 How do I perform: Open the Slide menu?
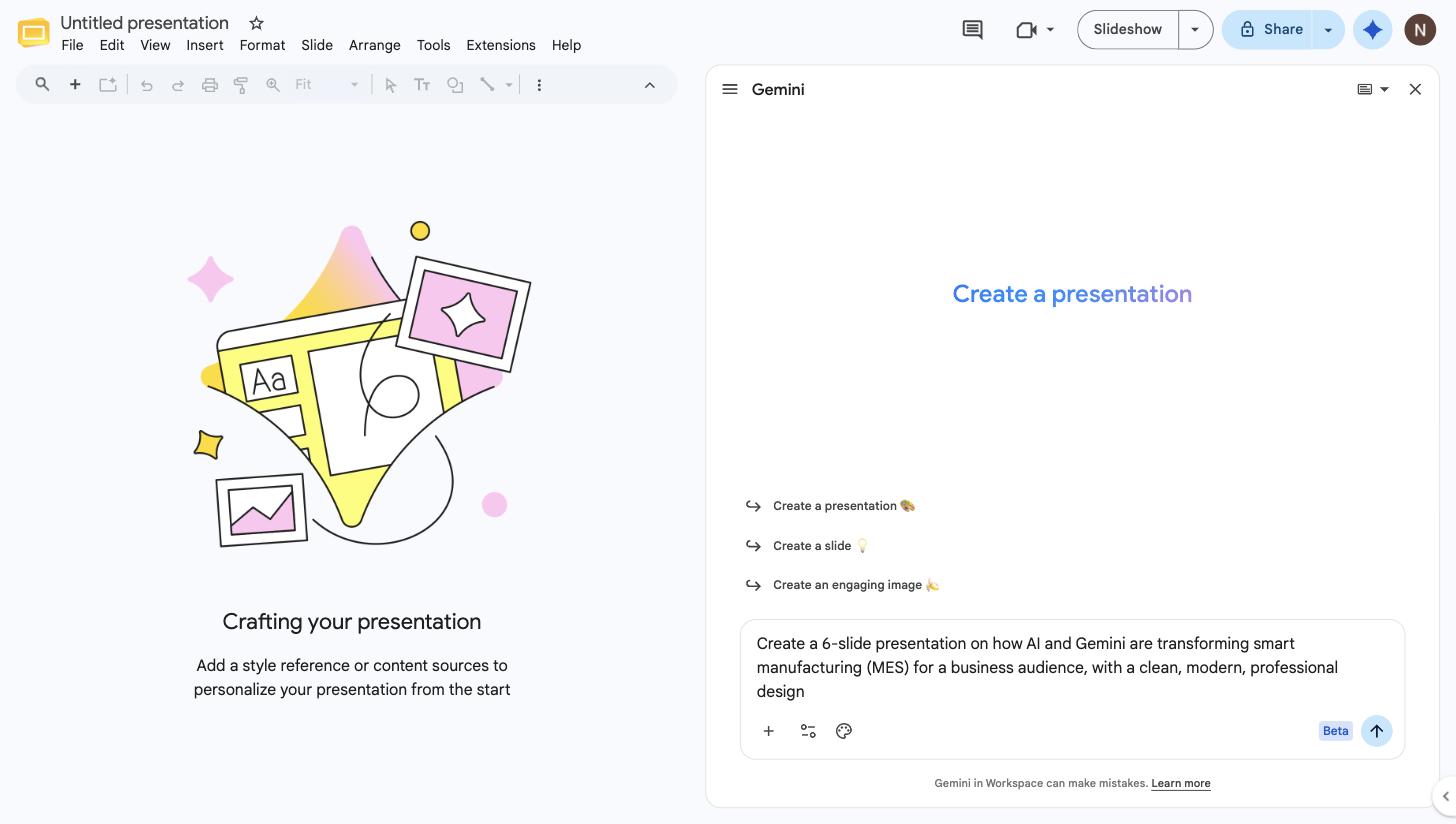click(317, 45)
